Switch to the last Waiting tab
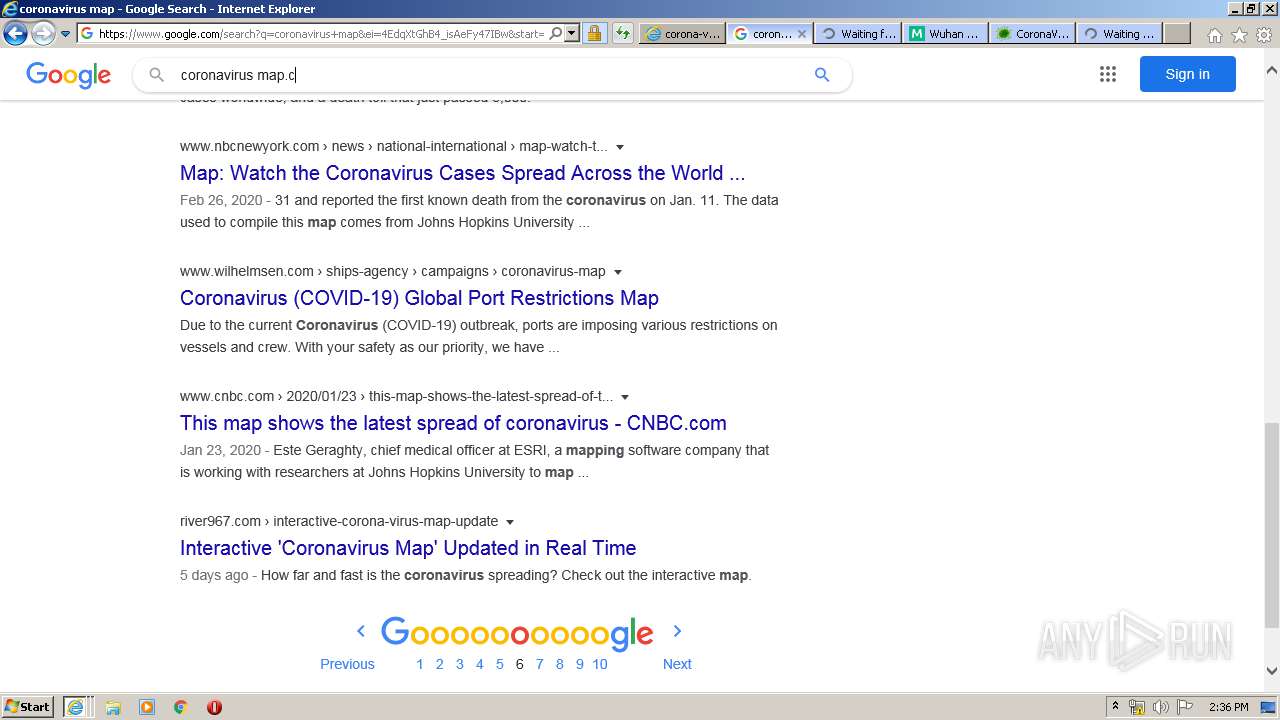Screen dimensions: 1280x720 pyautogui.click(x=1119, y=33)
